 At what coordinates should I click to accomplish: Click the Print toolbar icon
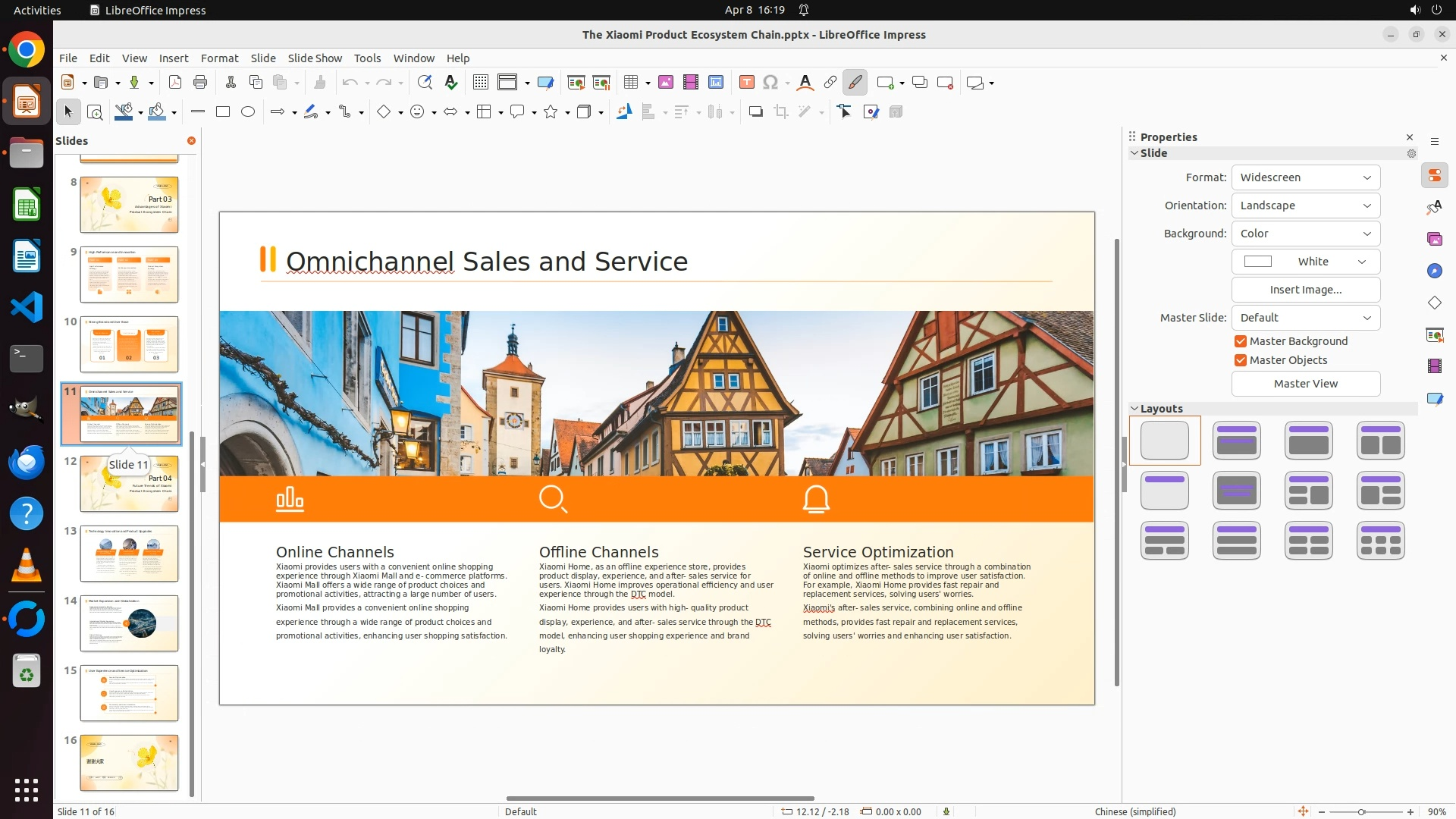pos(200,83)
